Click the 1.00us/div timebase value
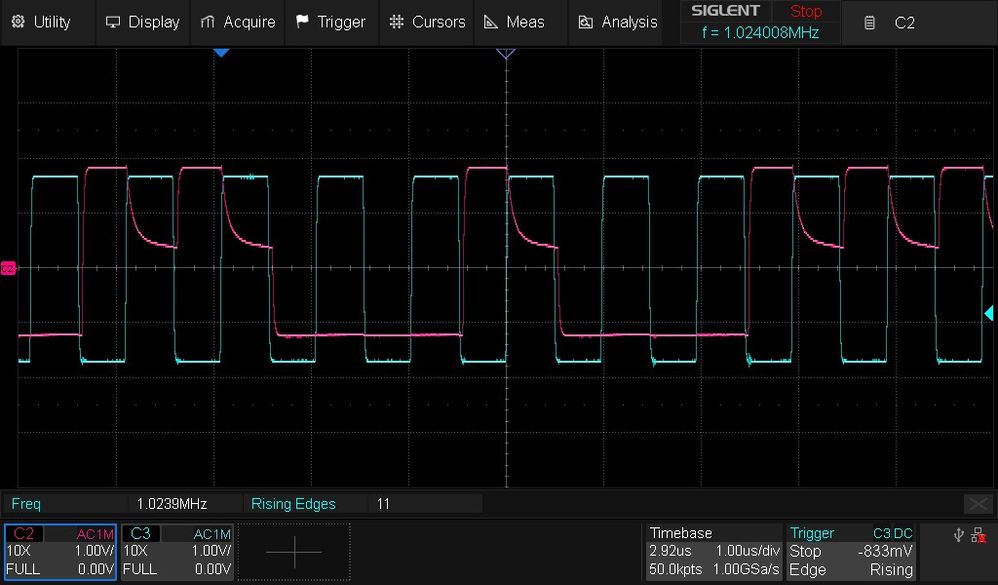 click(x=748, y=551)
